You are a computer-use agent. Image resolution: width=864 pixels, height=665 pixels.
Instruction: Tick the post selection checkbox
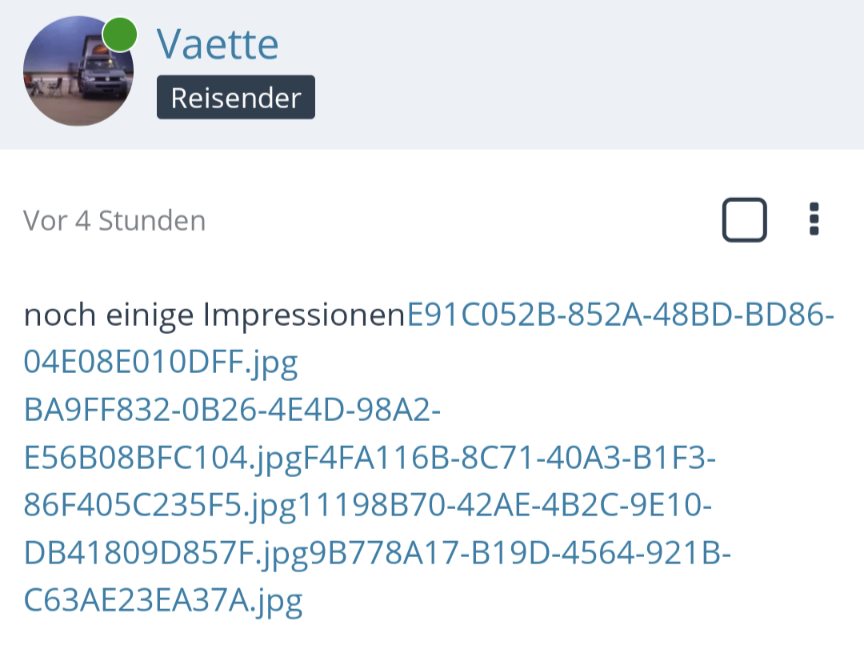tap(744, 220)
